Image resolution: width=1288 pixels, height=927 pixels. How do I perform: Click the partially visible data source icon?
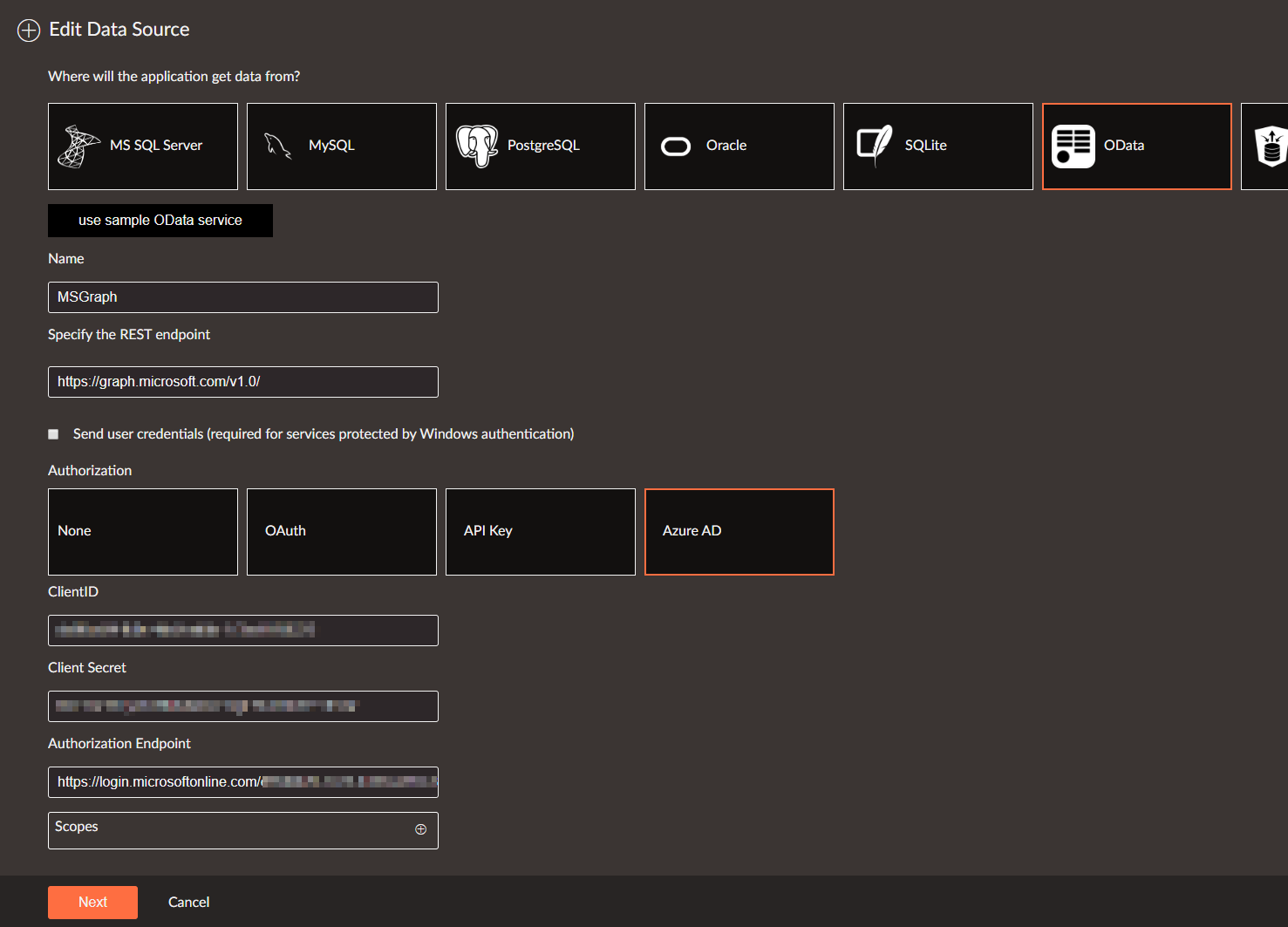coord(1271,146)
